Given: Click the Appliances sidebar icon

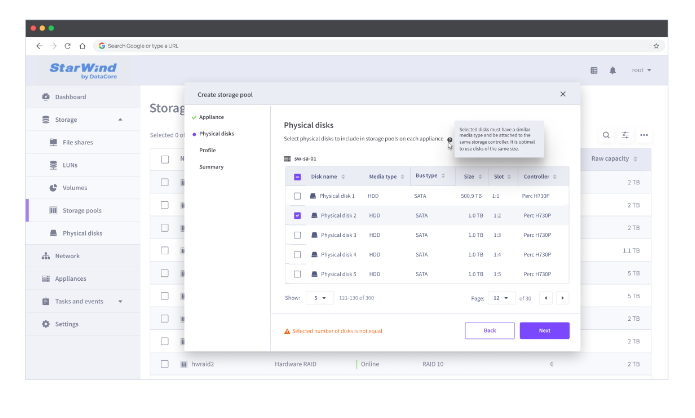Looking at the screenshot, I should (x=46, y=278).
